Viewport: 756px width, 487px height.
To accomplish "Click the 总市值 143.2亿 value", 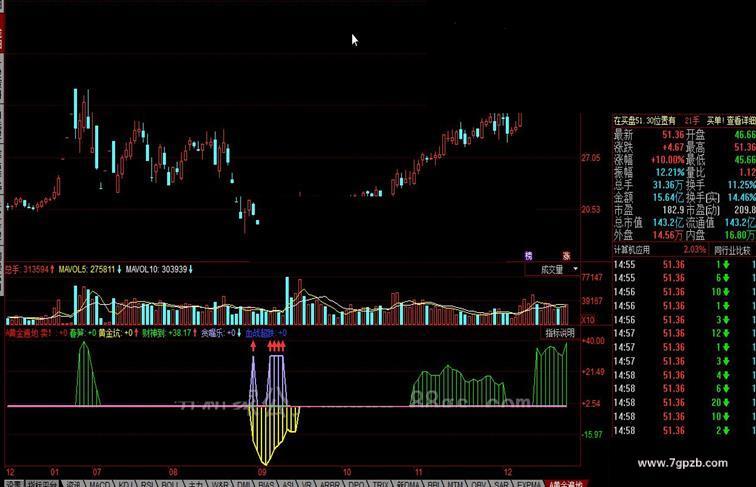I will coord(668,222).
